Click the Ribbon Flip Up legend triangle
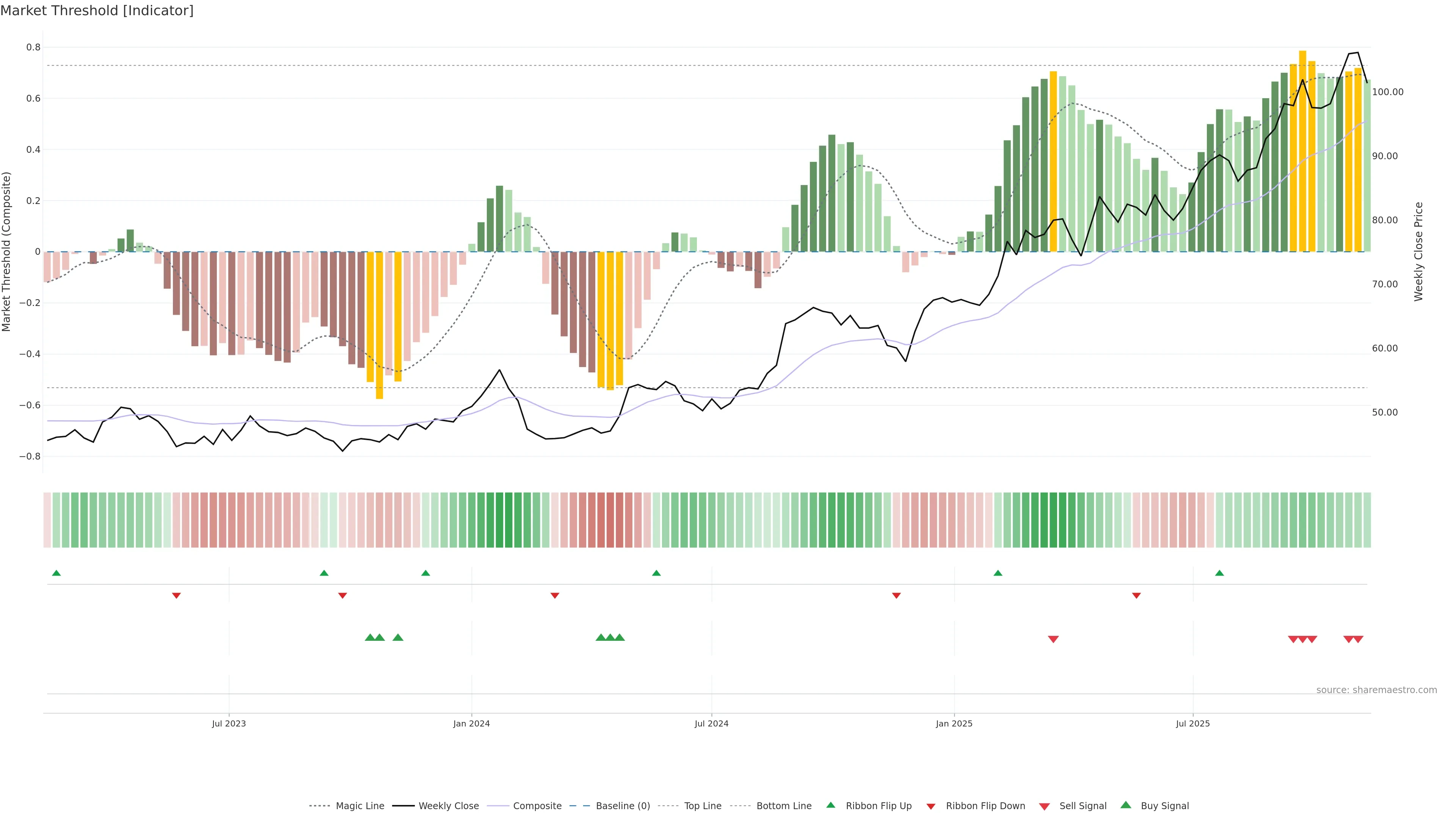 pos(830,805)
